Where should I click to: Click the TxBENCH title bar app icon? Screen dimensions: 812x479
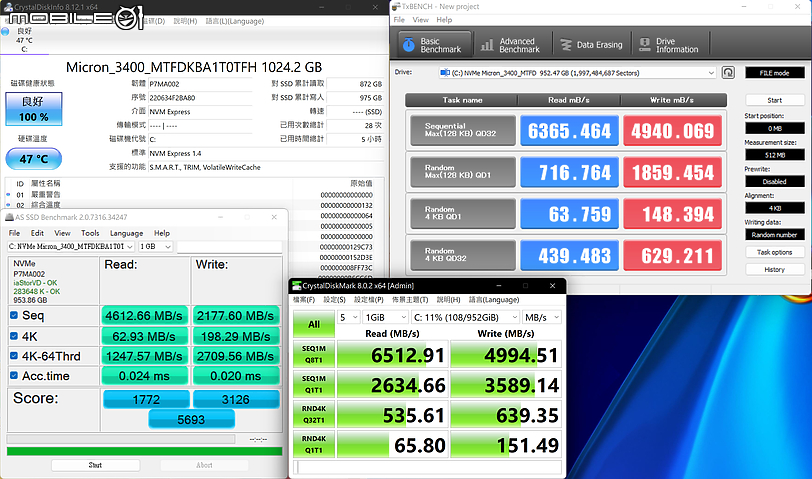pos(396,6)
